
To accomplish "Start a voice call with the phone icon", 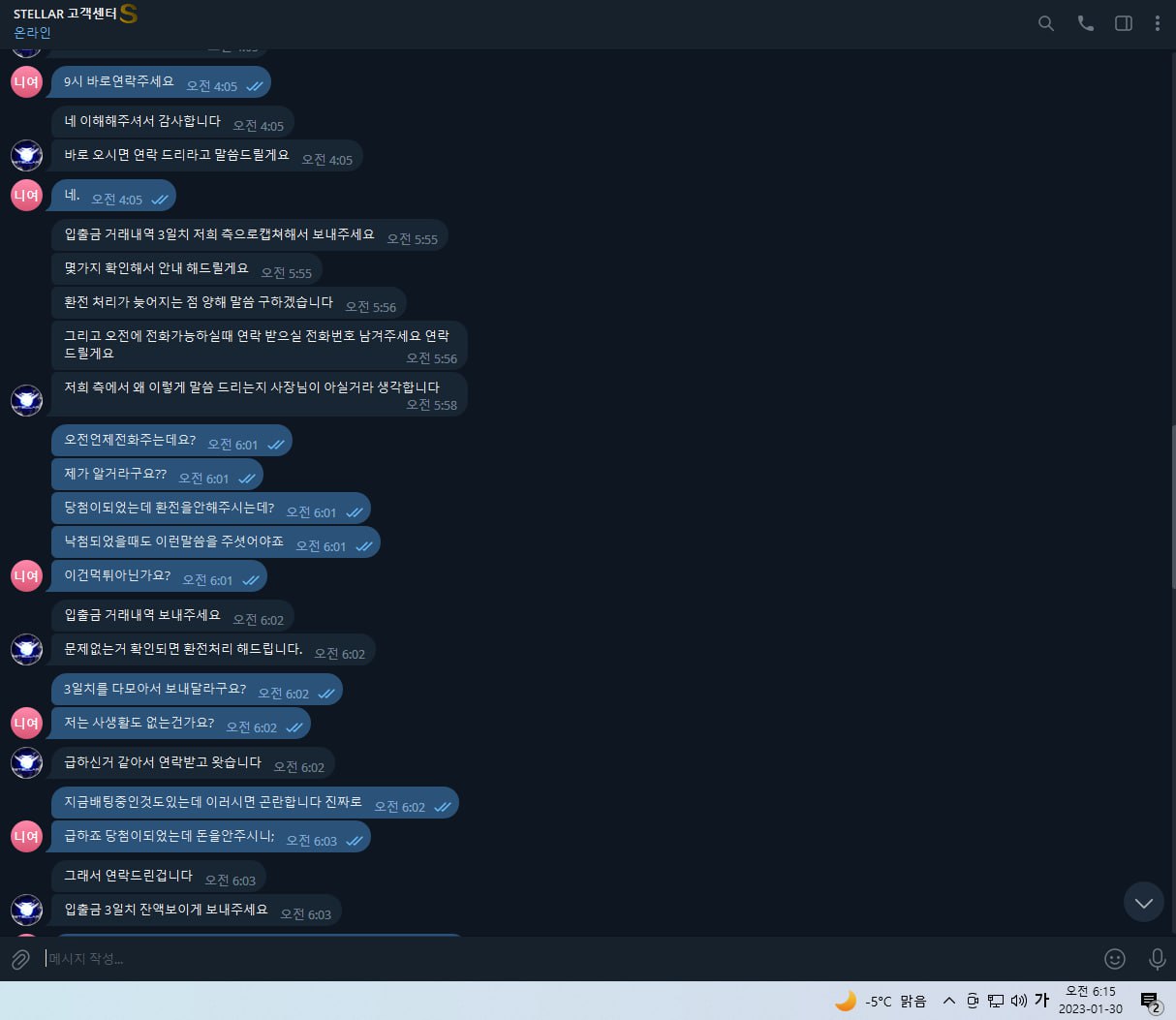I will coord(1086,23).
